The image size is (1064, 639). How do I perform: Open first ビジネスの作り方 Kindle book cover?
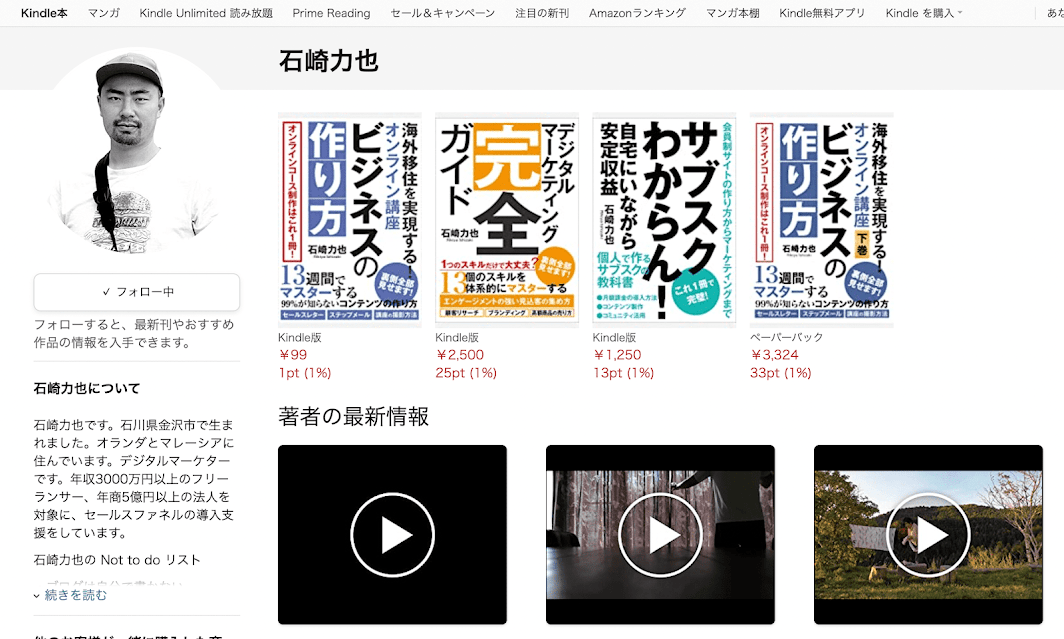pos(349,220)
